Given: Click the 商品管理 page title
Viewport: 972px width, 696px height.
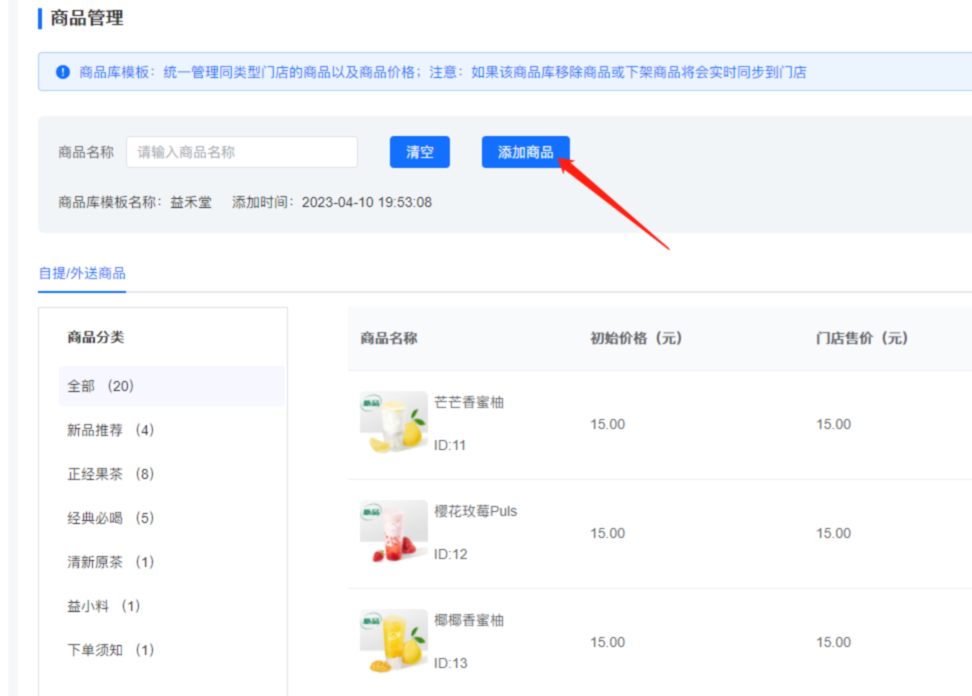Looking at the screenshot, I should coord(87,18).
